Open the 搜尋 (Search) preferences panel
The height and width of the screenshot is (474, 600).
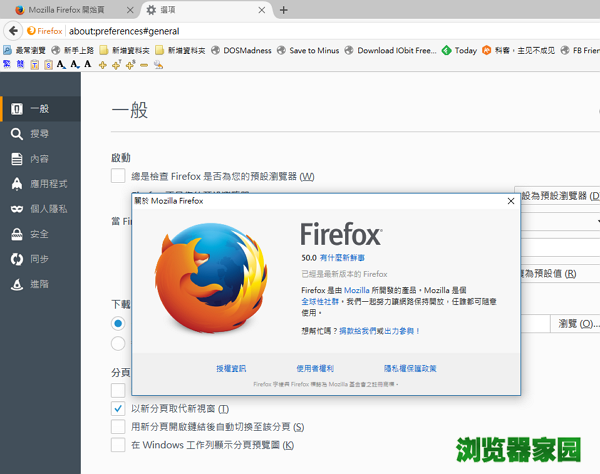pyautogui.click(x=38, y=133)
